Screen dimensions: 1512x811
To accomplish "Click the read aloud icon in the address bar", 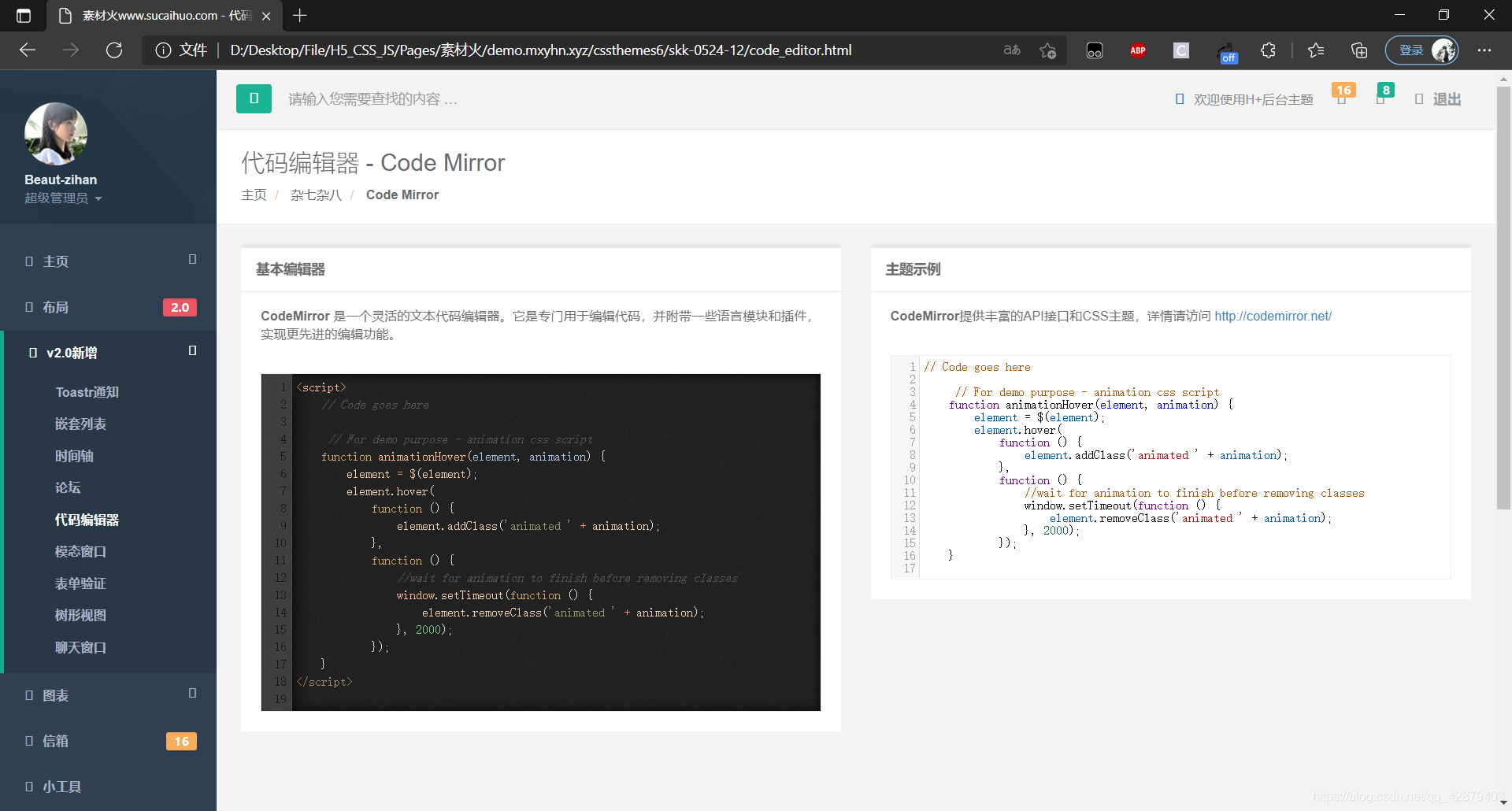I will tap(1012, 50).
